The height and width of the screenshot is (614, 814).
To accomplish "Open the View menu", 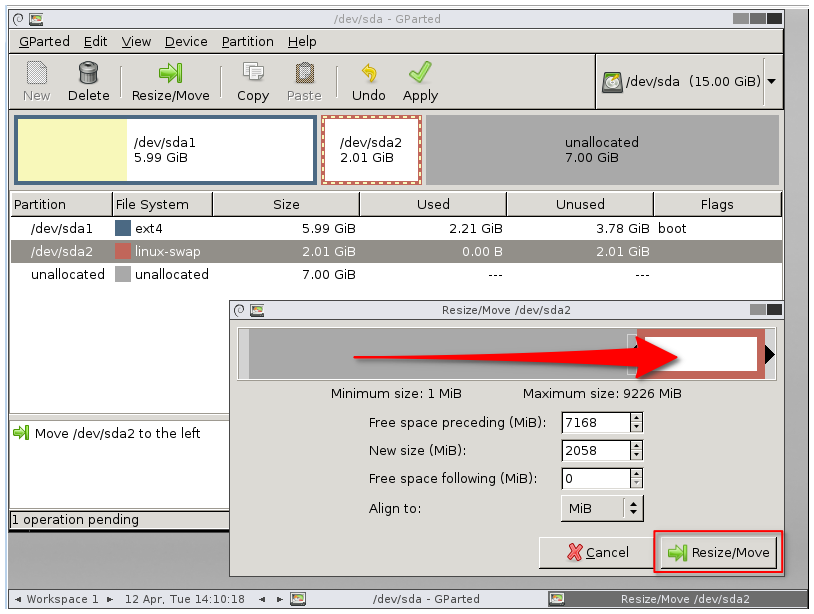I will tap(136, 42).
